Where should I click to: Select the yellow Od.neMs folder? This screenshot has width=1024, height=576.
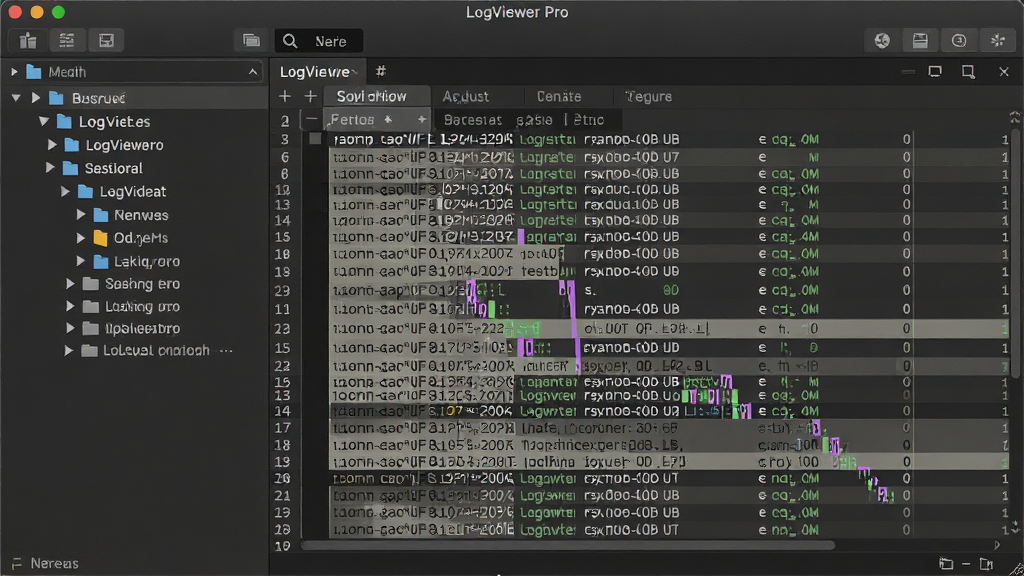(130, 238)
